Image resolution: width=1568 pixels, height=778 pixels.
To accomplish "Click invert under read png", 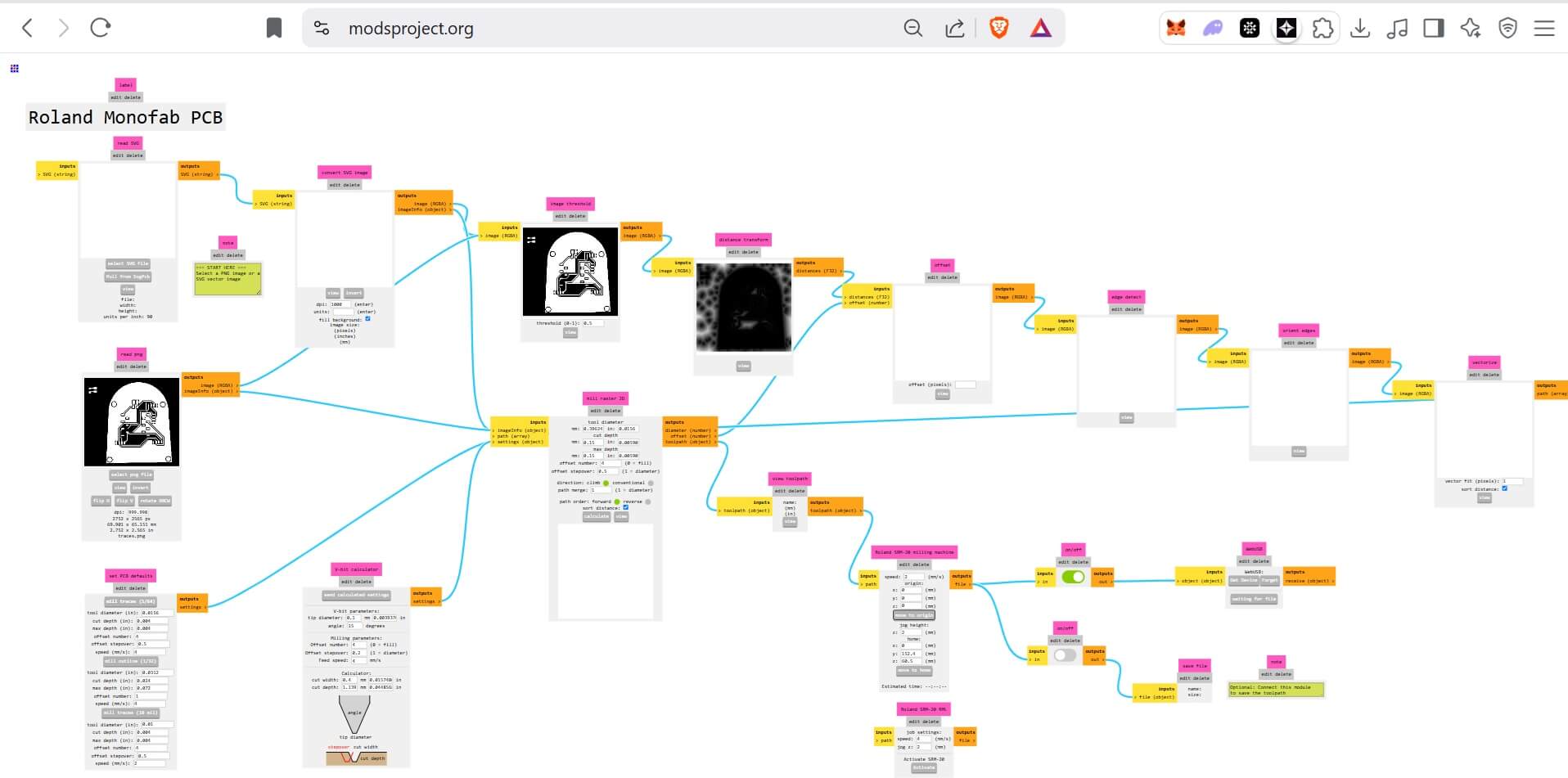I will coord(141,488).
